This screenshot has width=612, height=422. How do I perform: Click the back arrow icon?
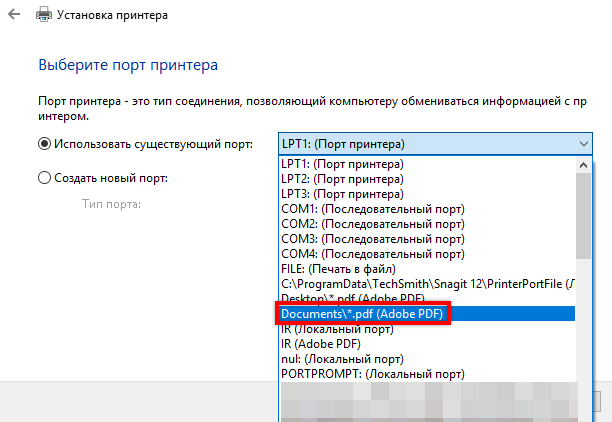[13, 16]
